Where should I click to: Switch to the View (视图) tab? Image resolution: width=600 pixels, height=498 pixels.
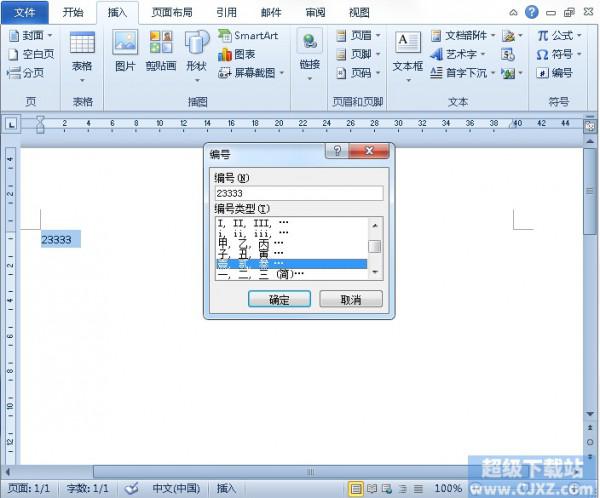pyautogui.click(x=359, y=13)
